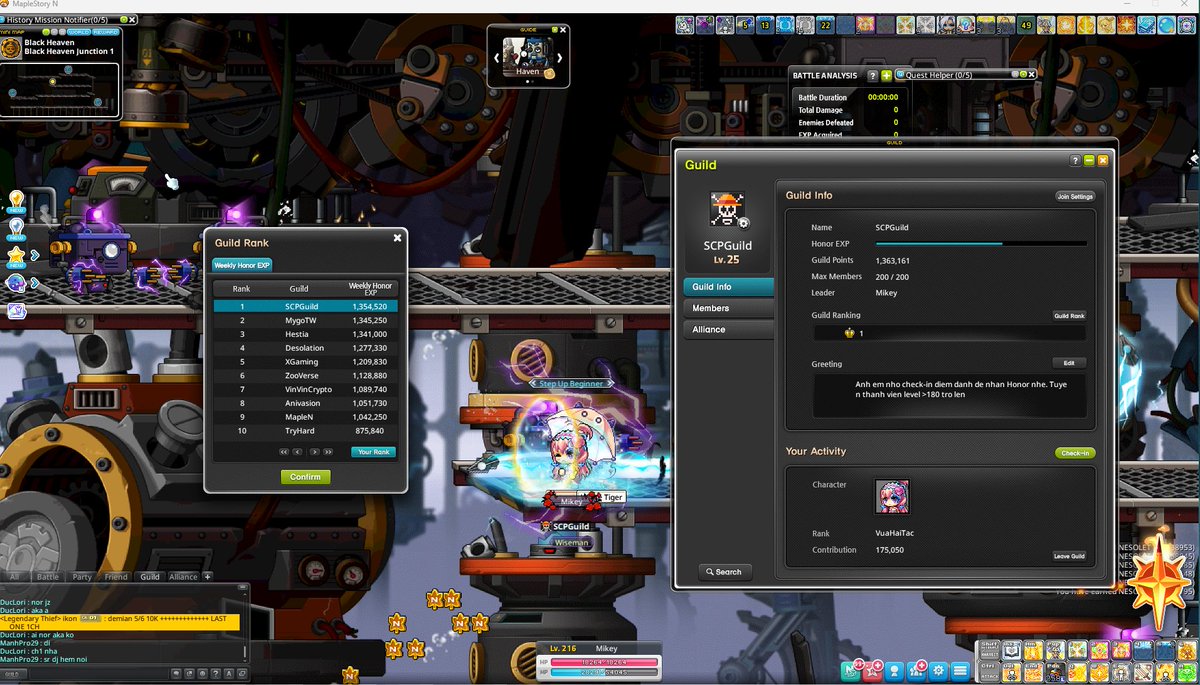Click the Battle Analysis help question icon
1200x685 pixels.
[872, 75]
